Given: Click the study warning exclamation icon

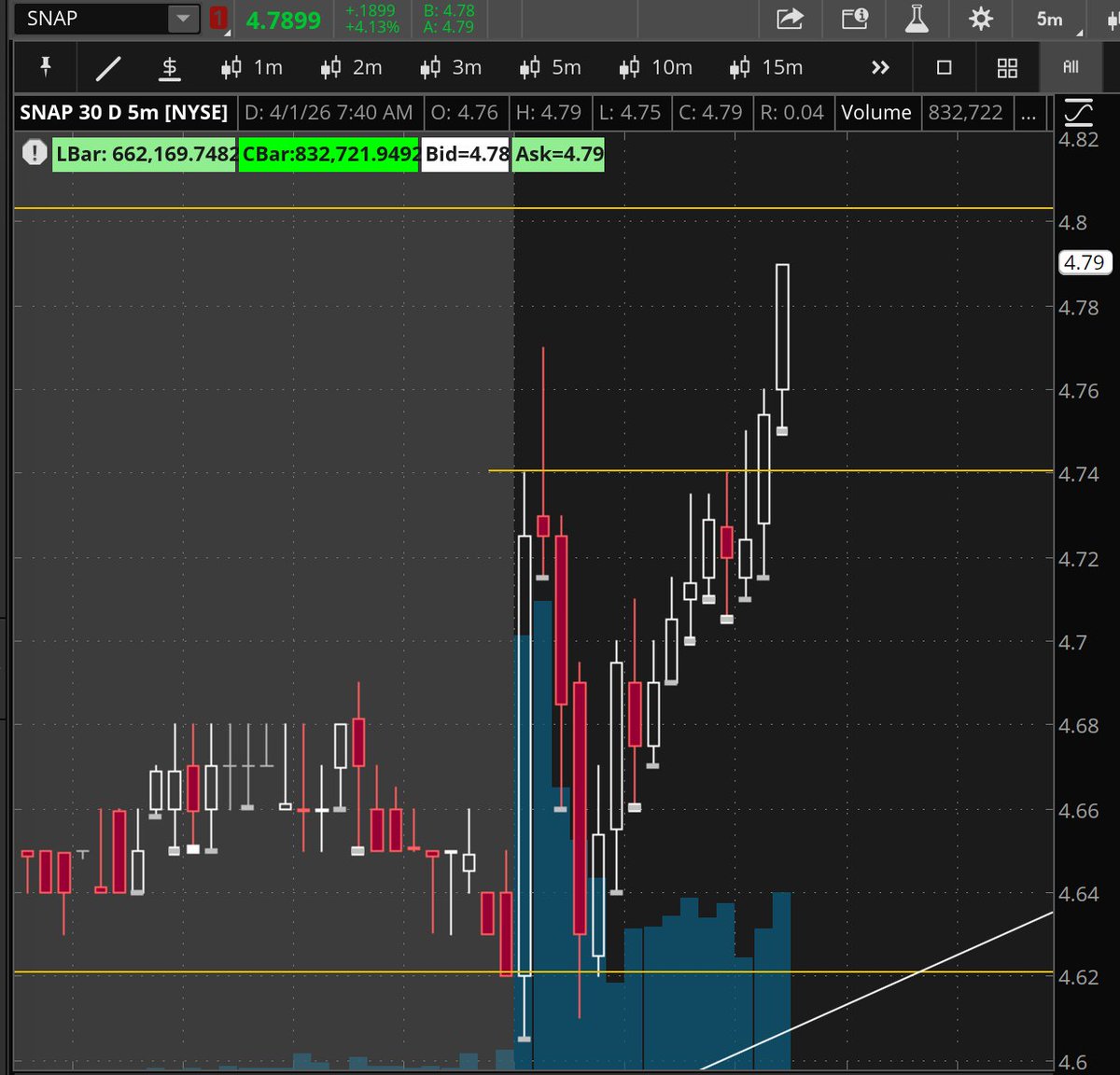Looking at the screenshot, I should (x=35, y=152).
